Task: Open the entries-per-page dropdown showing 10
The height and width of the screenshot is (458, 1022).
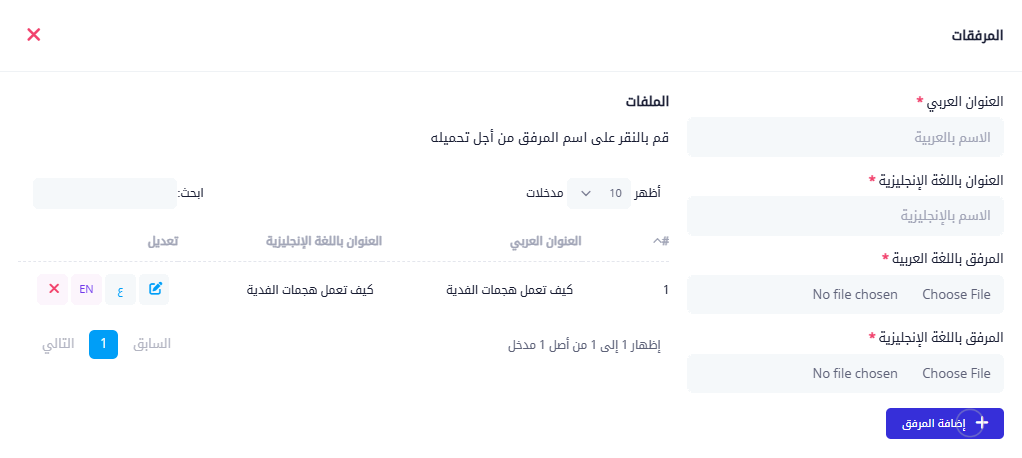Action: coord(598,193)
